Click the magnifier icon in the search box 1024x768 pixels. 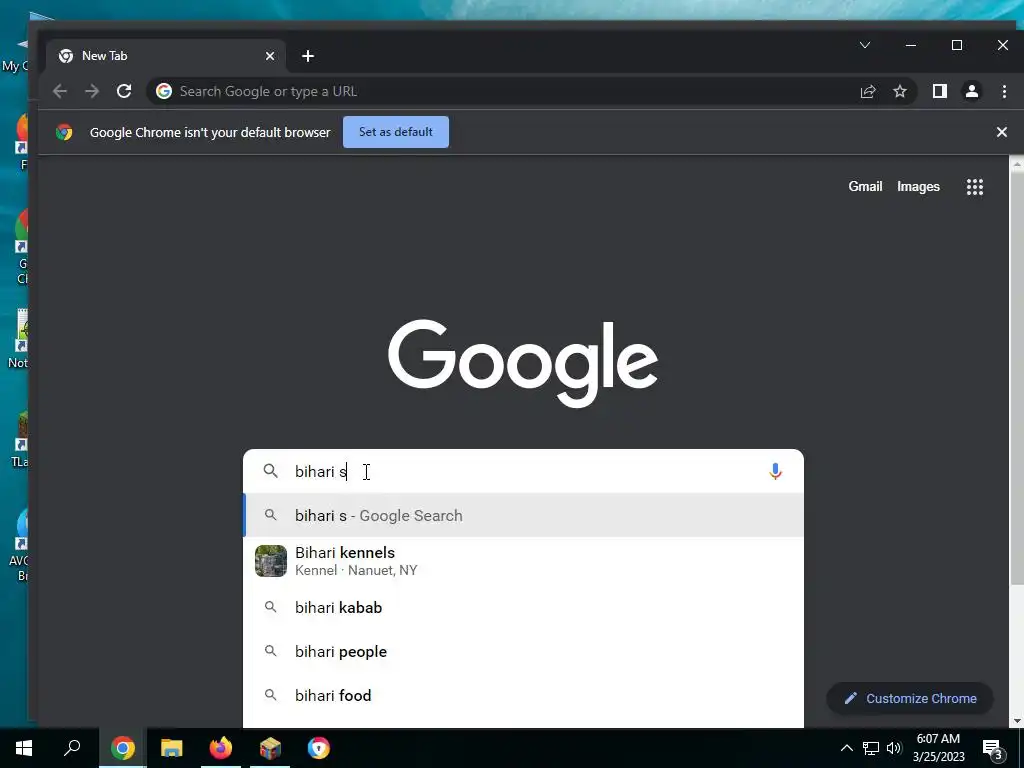pos(270,471)
